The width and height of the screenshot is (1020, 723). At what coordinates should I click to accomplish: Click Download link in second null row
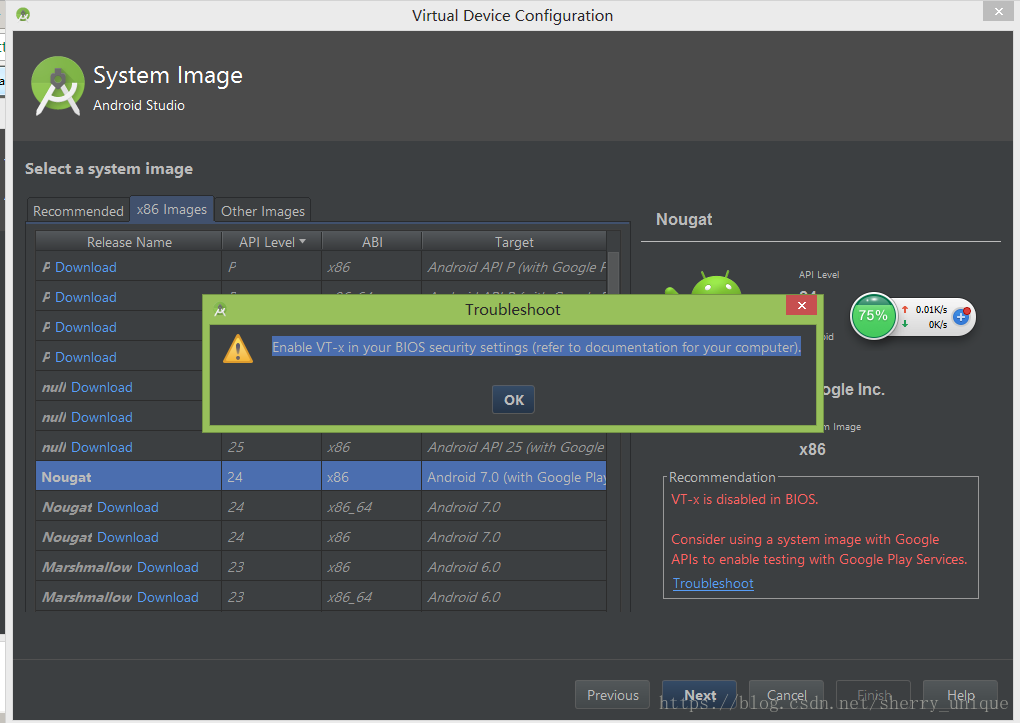coord(101,417)
